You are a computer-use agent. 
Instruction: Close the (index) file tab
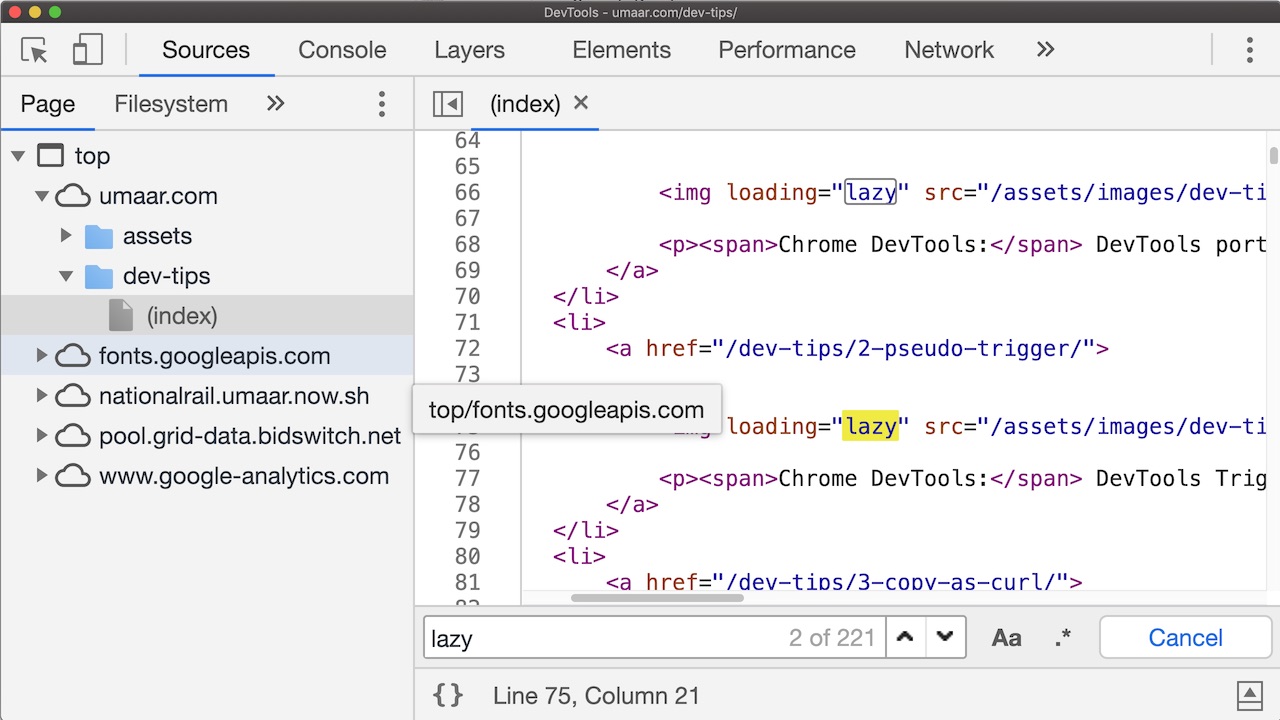click(581, 102)
